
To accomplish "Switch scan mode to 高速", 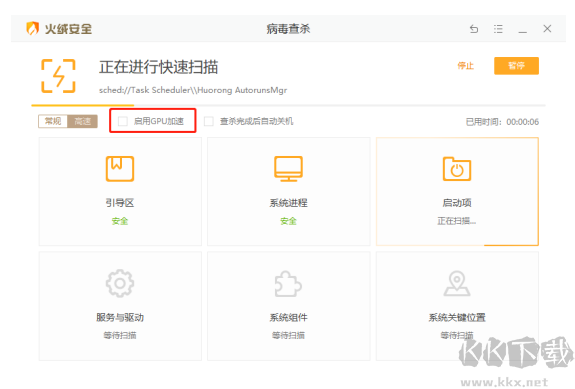I will (83, 121).
